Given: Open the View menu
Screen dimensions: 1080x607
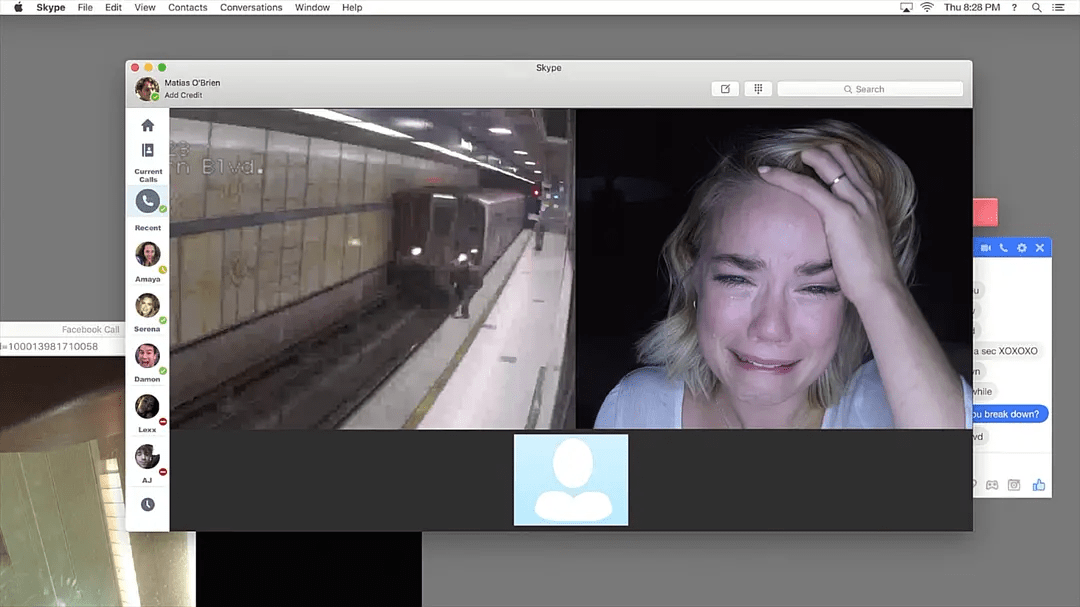Looking at the screenshot, I should (145, 7).
